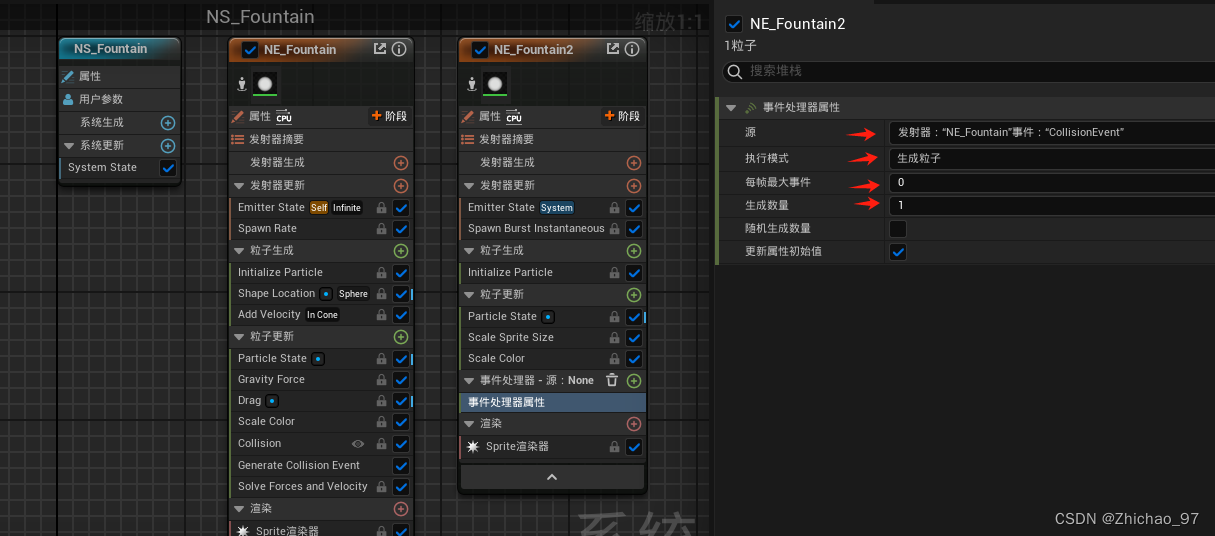Add module to 发射器更新 in NE_Fountain

(401, 185)
